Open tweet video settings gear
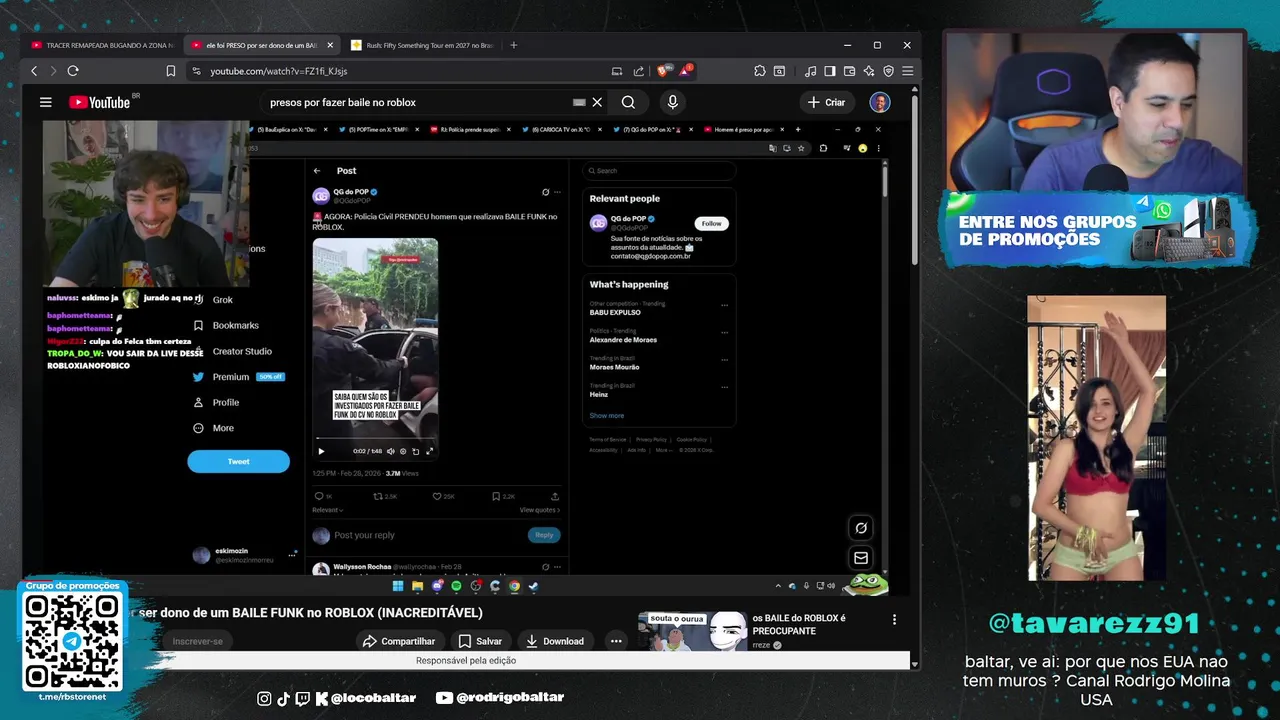This screenshot has width=1280, height=720. point(403,451)
